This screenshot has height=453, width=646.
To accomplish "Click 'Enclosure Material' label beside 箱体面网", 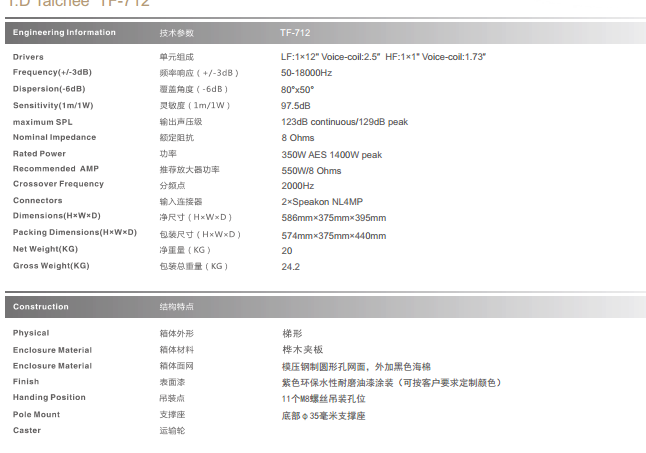I will (52, 366).
